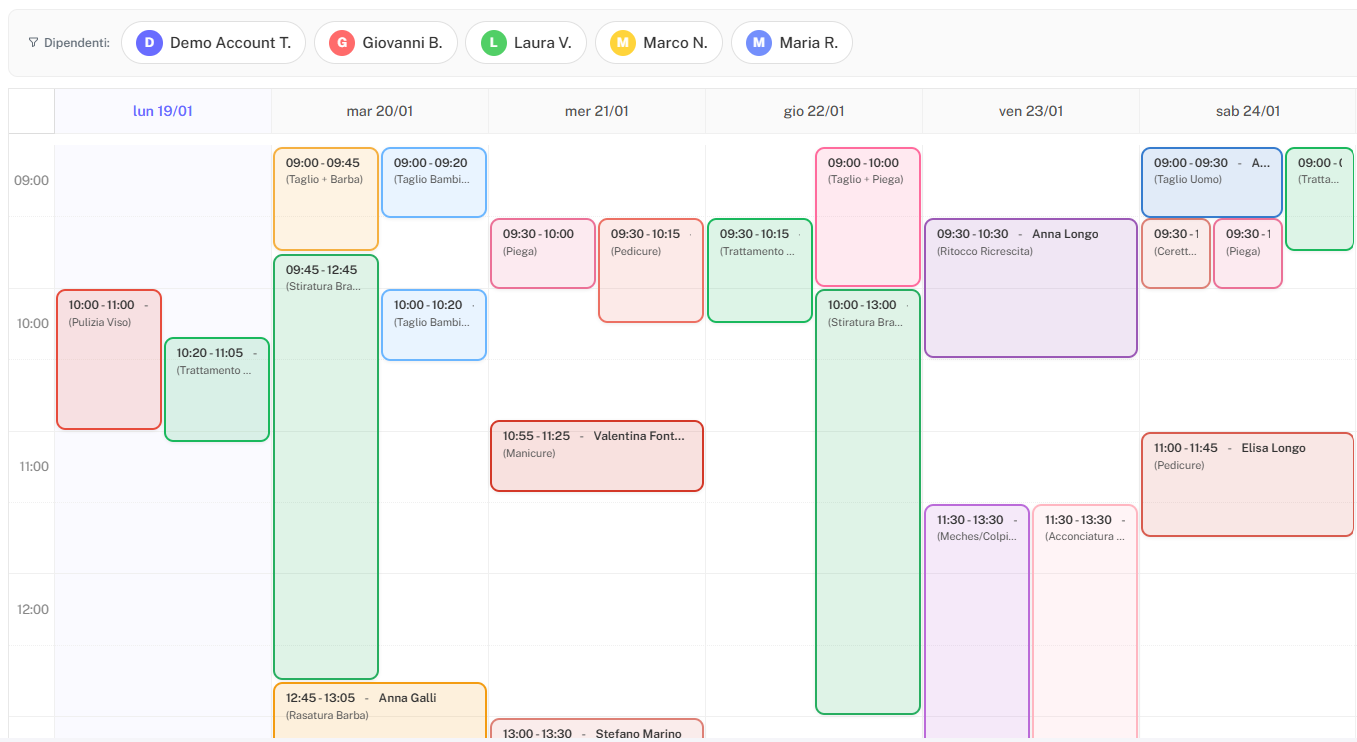Click an empty slot under mer 21/01
The width and height of the screenshot is (1357, 742).
click(x=597, y=600)
